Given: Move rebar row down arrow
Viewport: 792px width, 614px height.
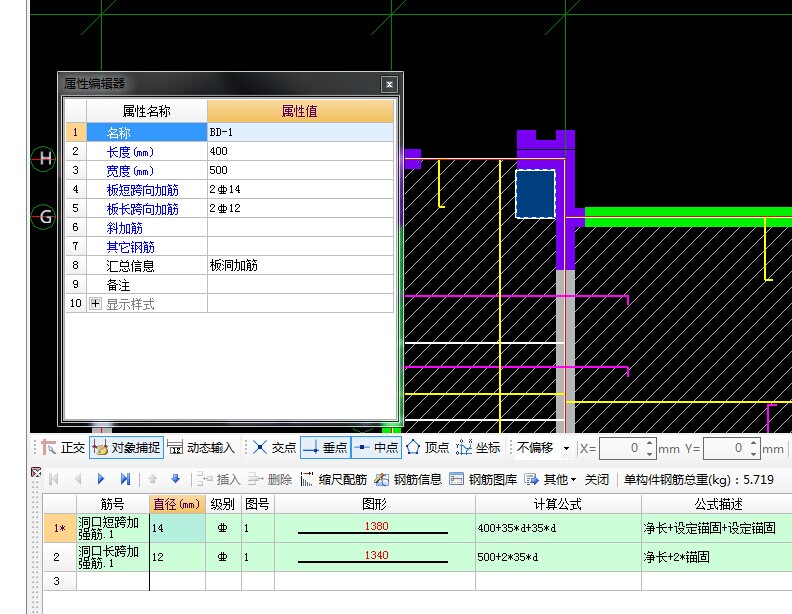Looking at the screenshot, I should point(175,479).
